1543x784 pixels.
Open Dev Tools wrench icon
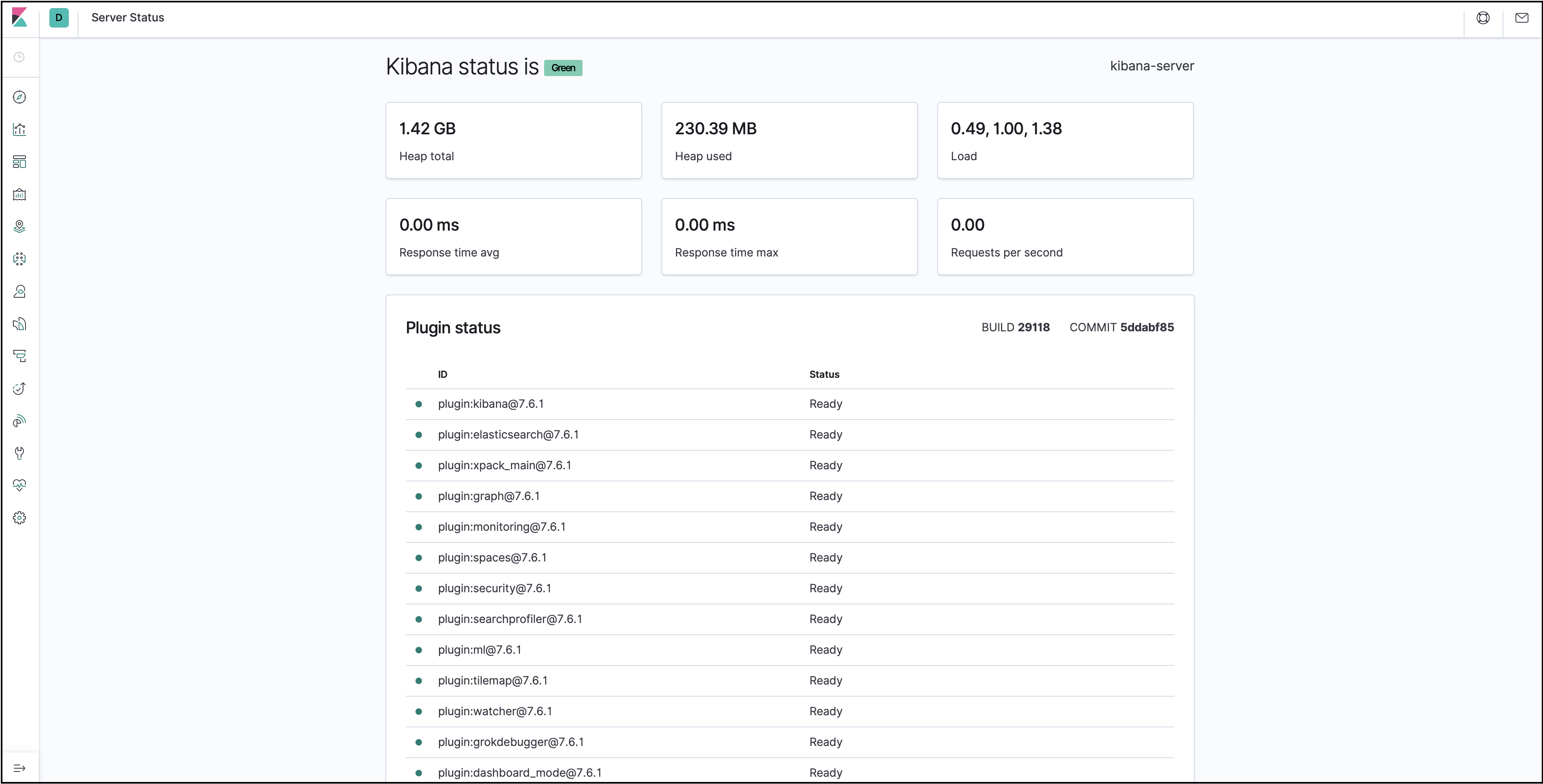[x=19, y=453]
